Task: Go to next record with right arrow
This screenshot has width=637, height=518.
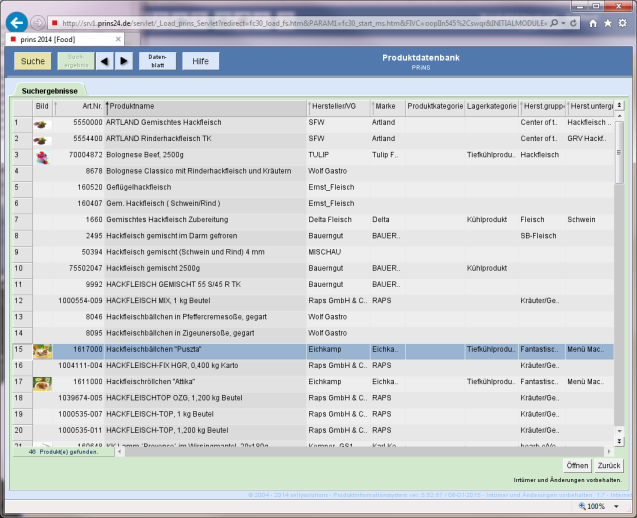Action: tap(124, 62)
